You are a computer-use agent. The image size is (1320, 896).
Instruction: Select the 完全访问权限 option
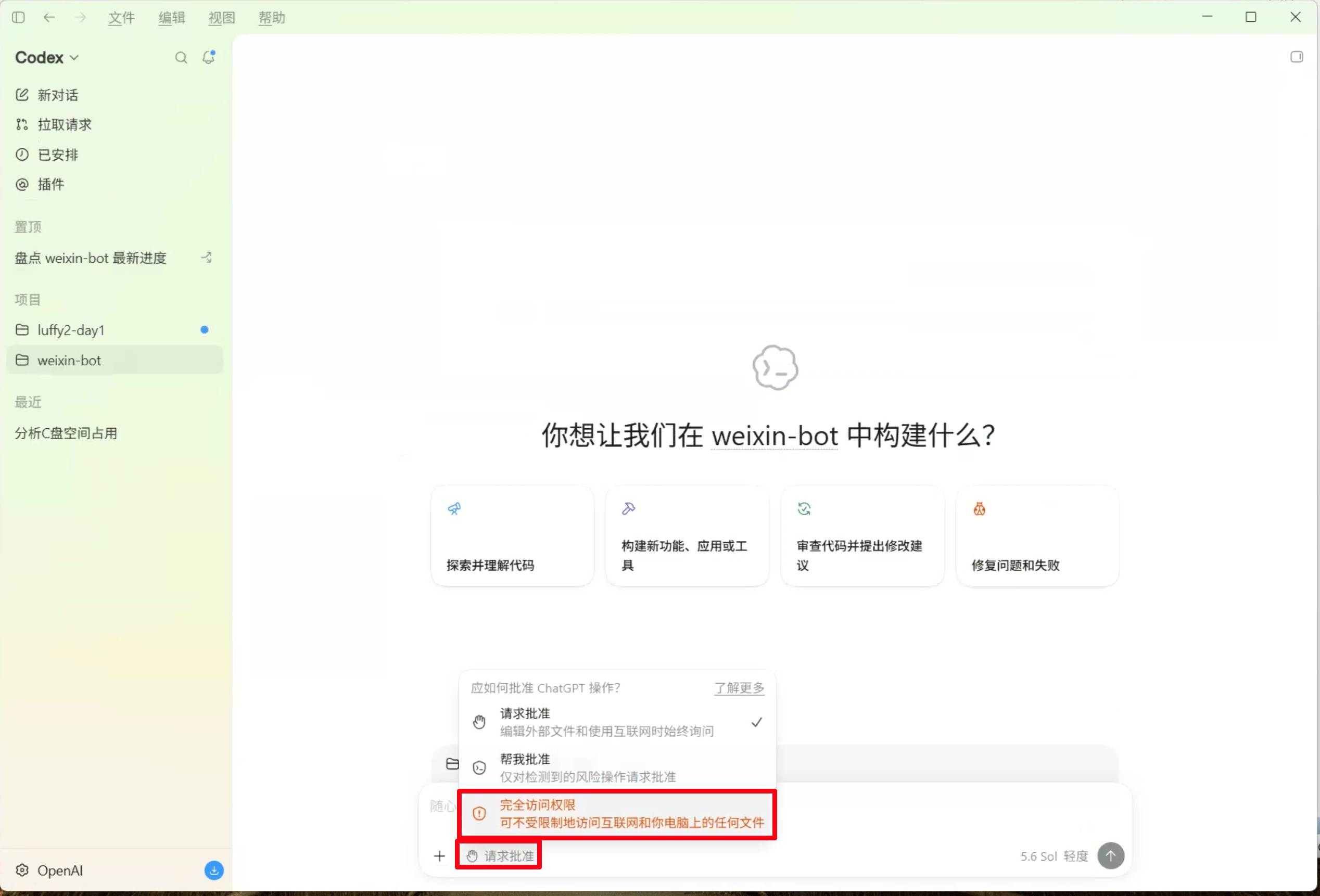click(x=617, y=814)
